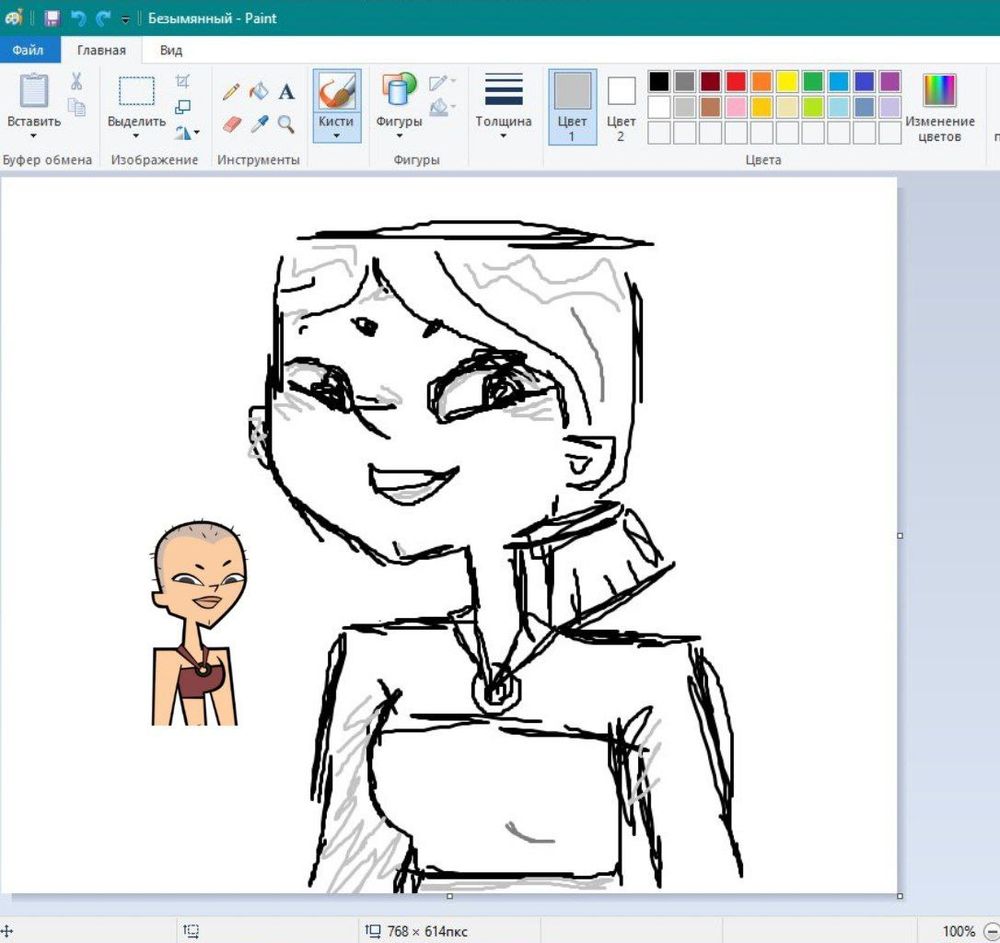Open the Вставить dropdown arrow

point(33,136)
